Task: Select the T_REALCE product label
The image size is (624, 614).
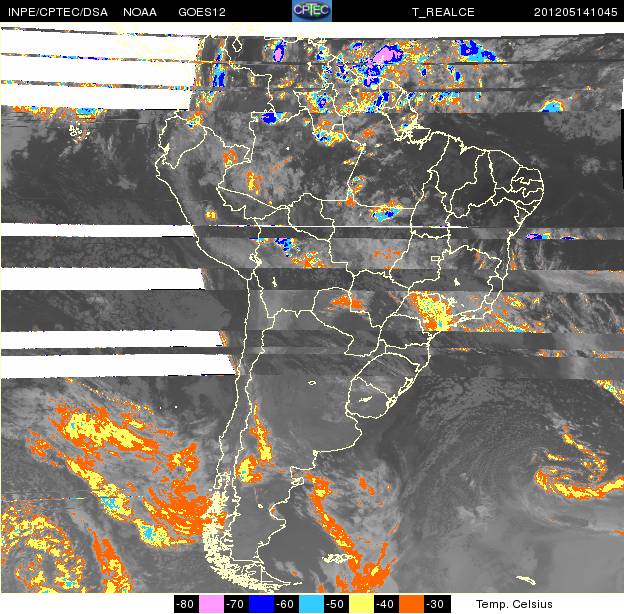Action: (x=443, y=12)
